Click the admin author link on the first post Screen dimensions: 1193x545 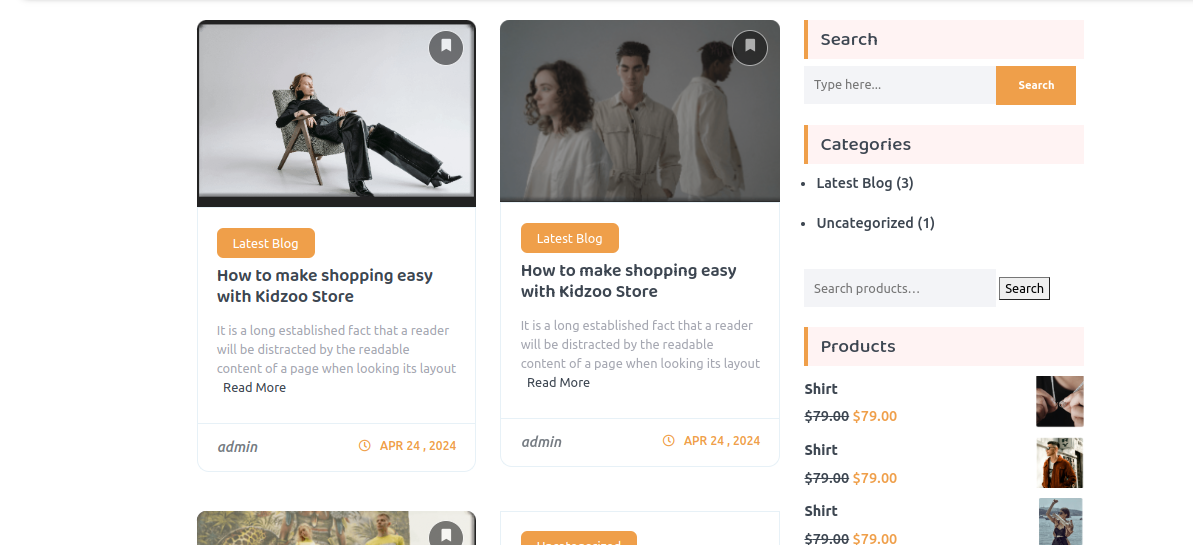237,447
